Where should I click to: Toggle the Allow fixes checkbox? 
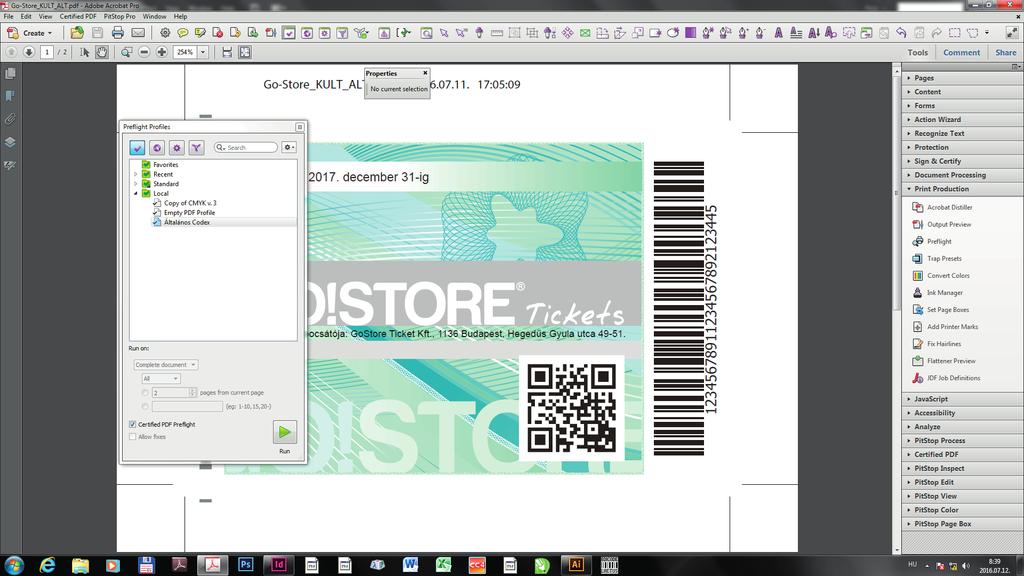(133, 437)
